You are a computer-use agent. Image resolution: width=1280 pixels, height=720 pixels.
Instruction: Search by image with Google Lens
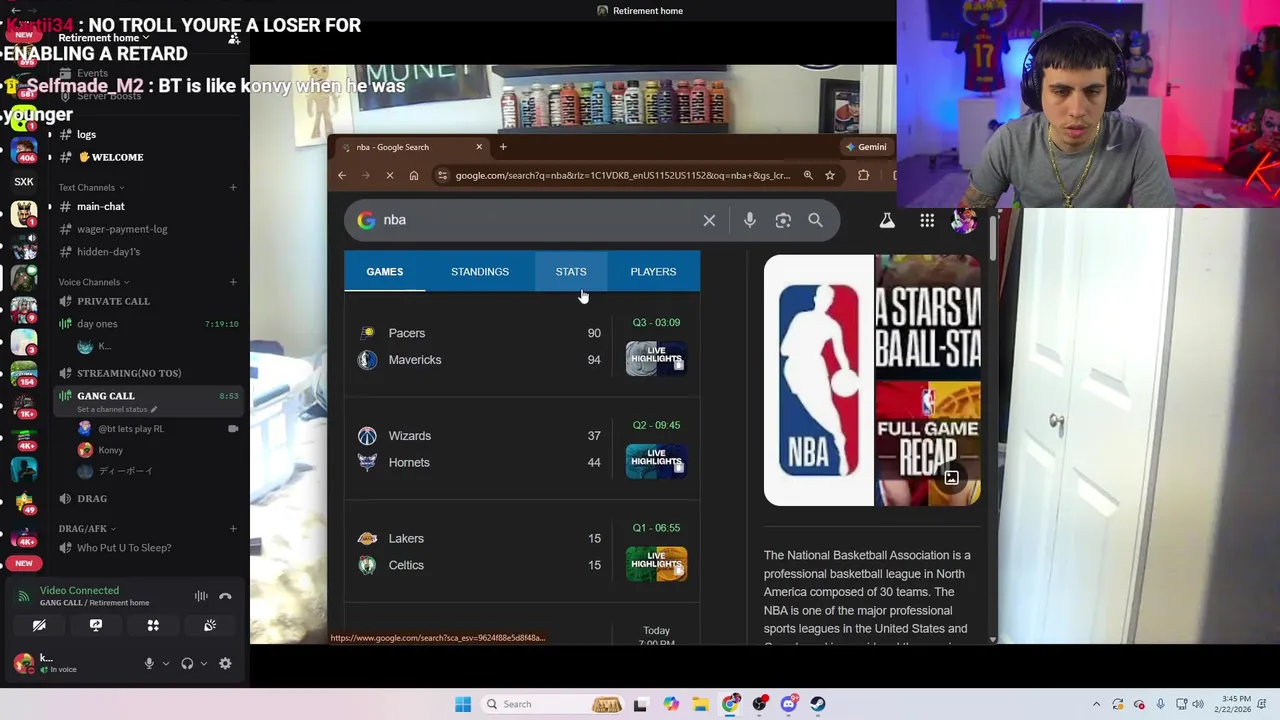tap(783, 220)
